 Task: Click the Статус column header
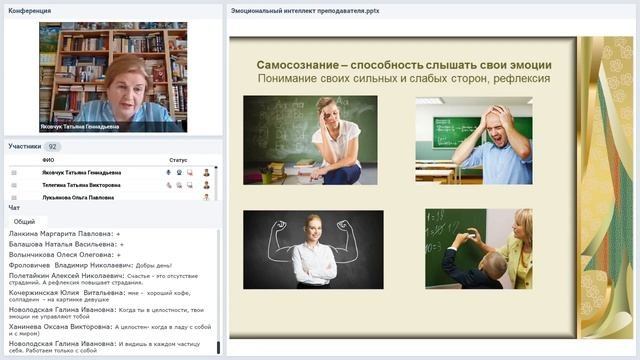point(178,160)
